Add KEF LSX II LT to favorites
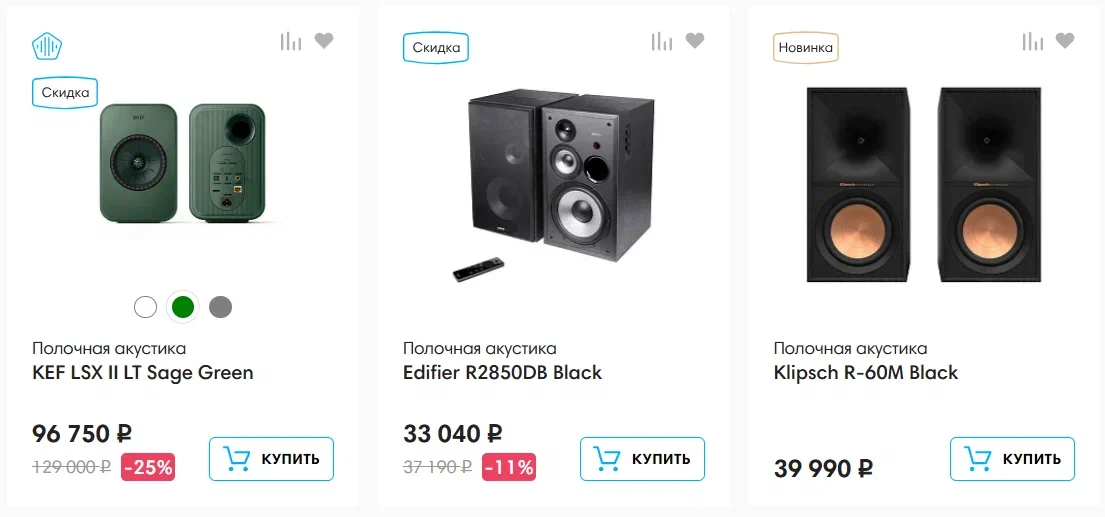1105x517 pixels. coord(324,41)
